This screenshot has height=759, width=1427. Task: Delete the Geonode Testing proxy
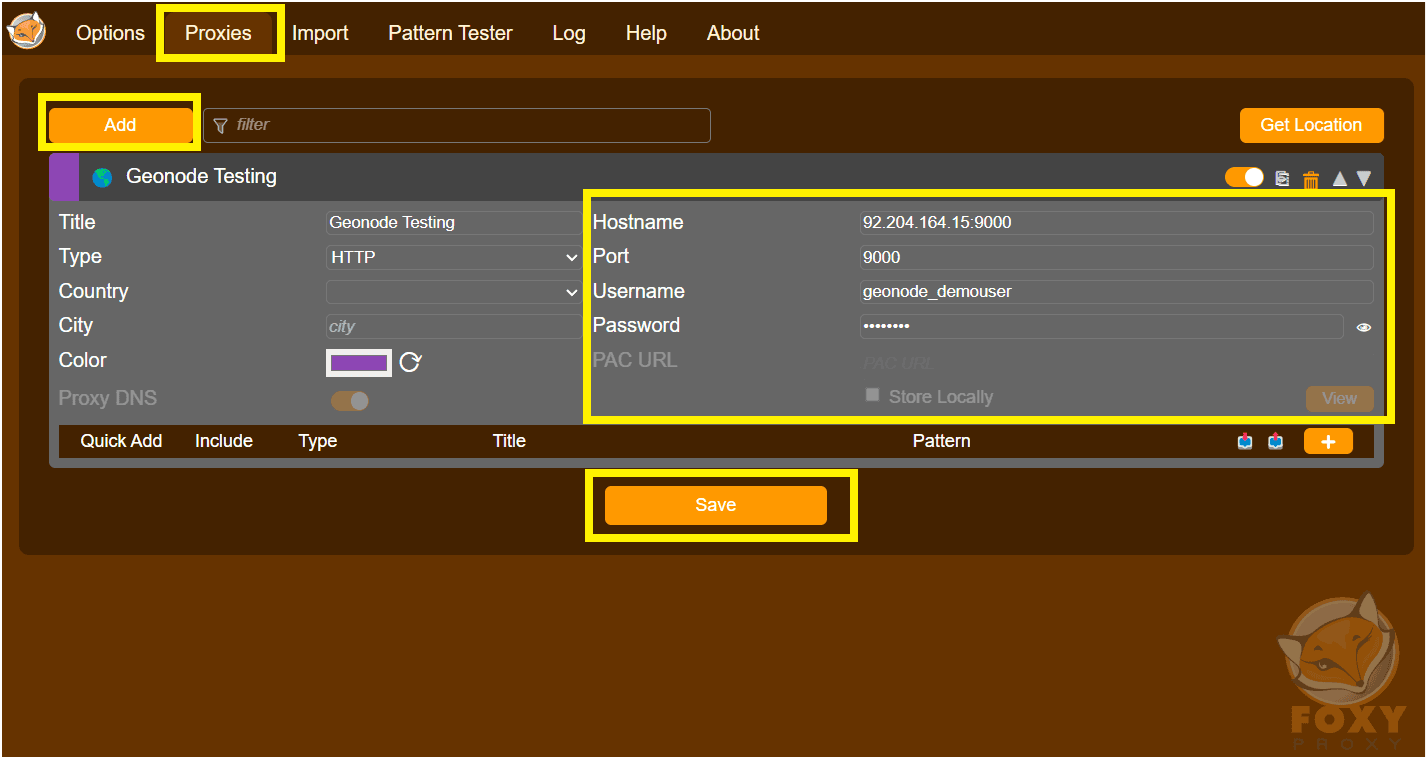(x=1311, y=177)
